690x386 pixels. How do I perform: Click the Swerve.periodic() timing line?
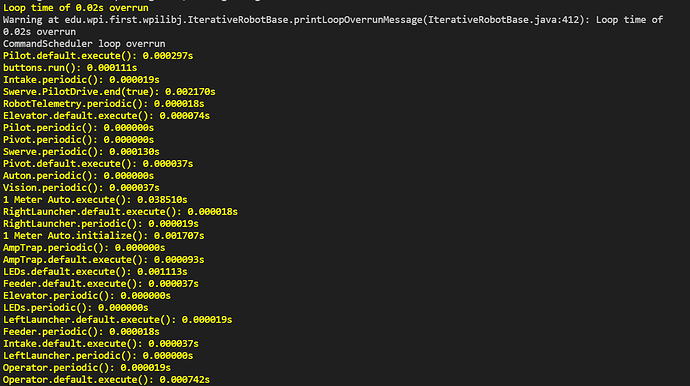pyautogui.click(x=81, y=152)
